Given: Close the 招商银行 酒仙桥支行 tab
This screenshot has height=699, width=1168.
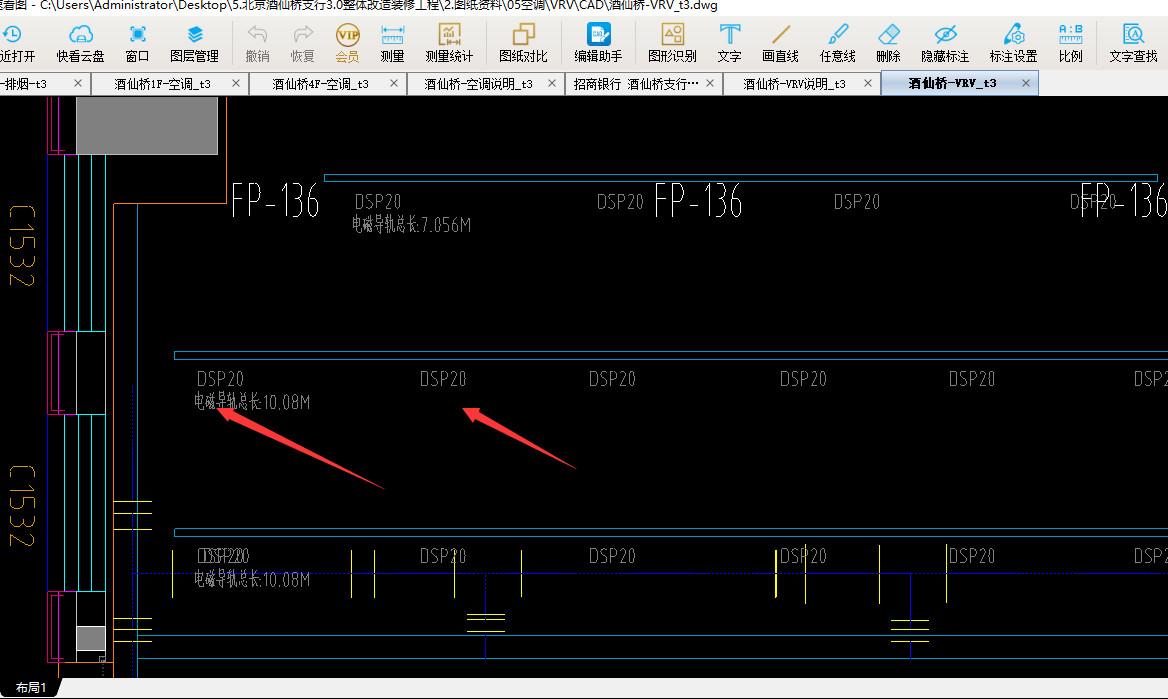Looking at the screenshot, I should (710, 83).
